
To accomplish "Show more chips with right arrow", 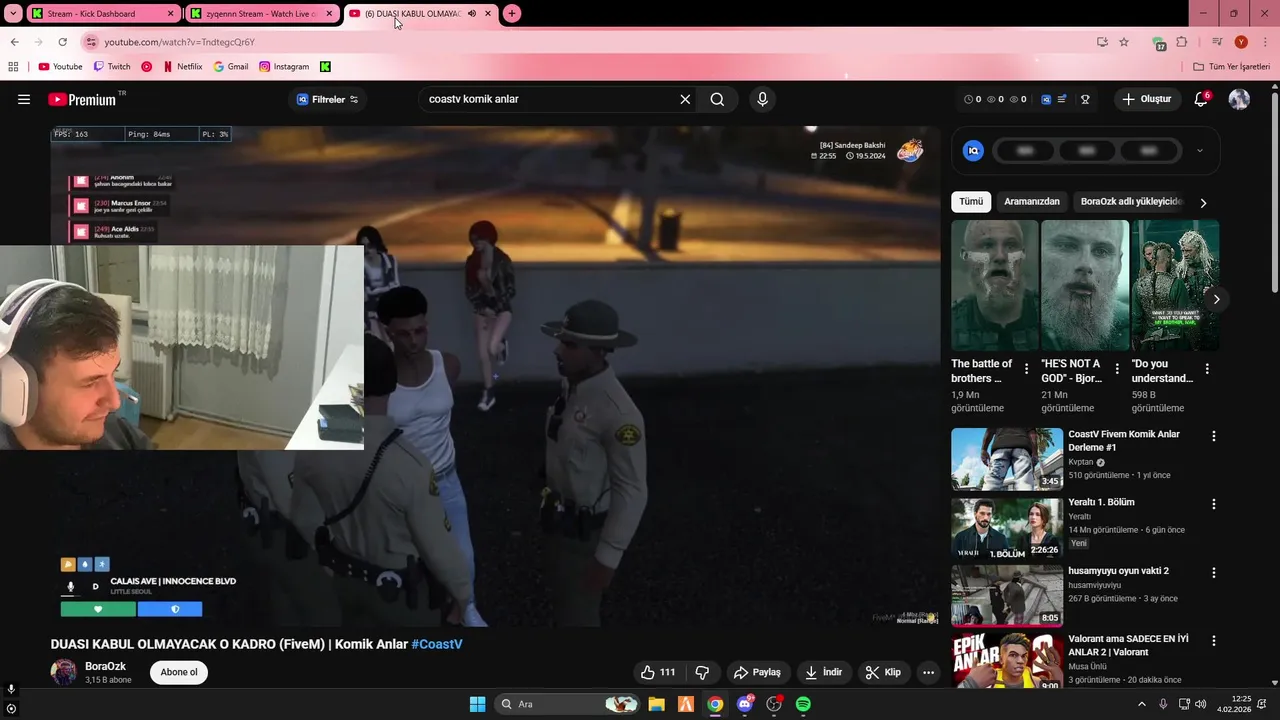I will pos(1203,203).
